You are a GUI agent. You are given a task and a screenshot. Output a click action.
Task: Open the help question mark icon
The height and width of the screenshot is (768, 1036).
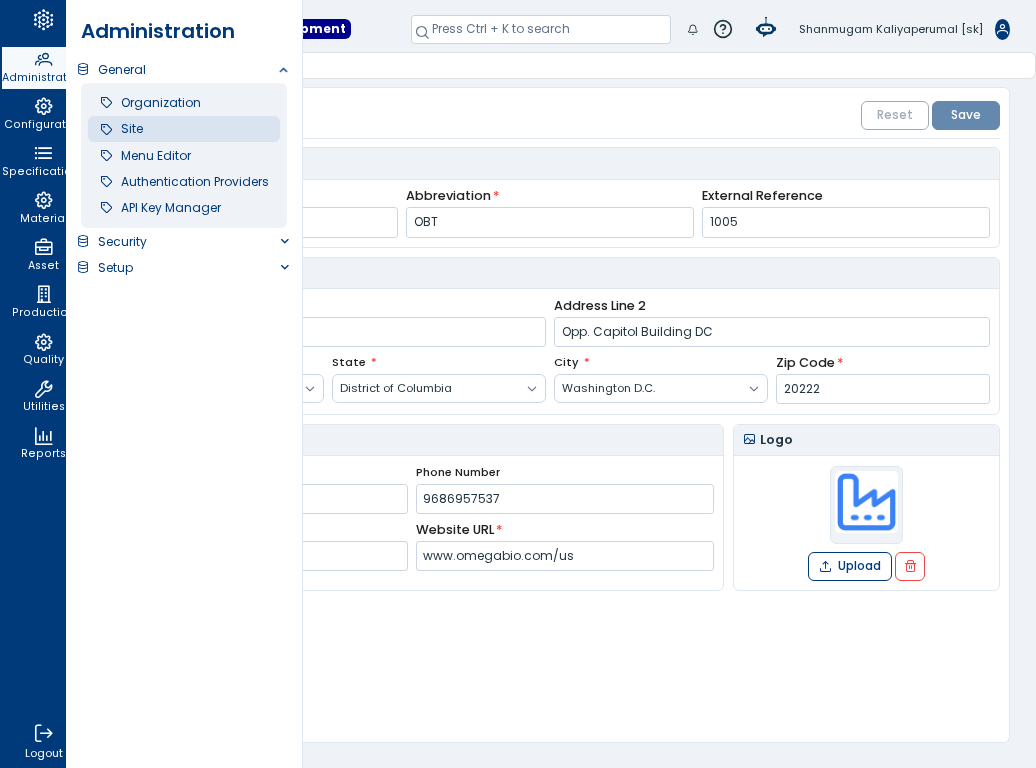[x=723, y=29]
